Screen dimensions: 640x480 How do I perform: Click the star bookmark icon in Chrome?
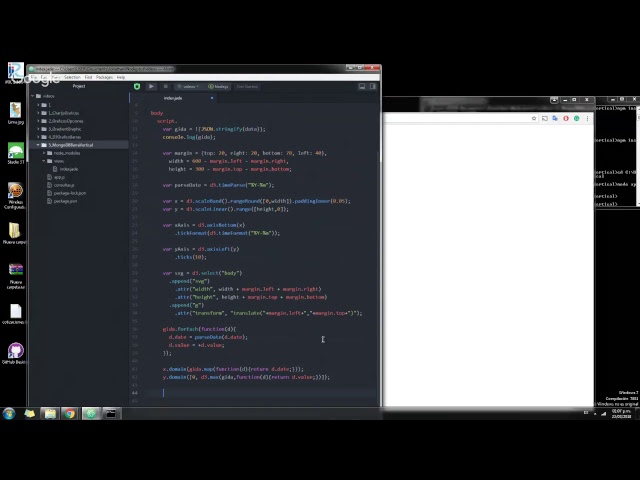[534, 118]
